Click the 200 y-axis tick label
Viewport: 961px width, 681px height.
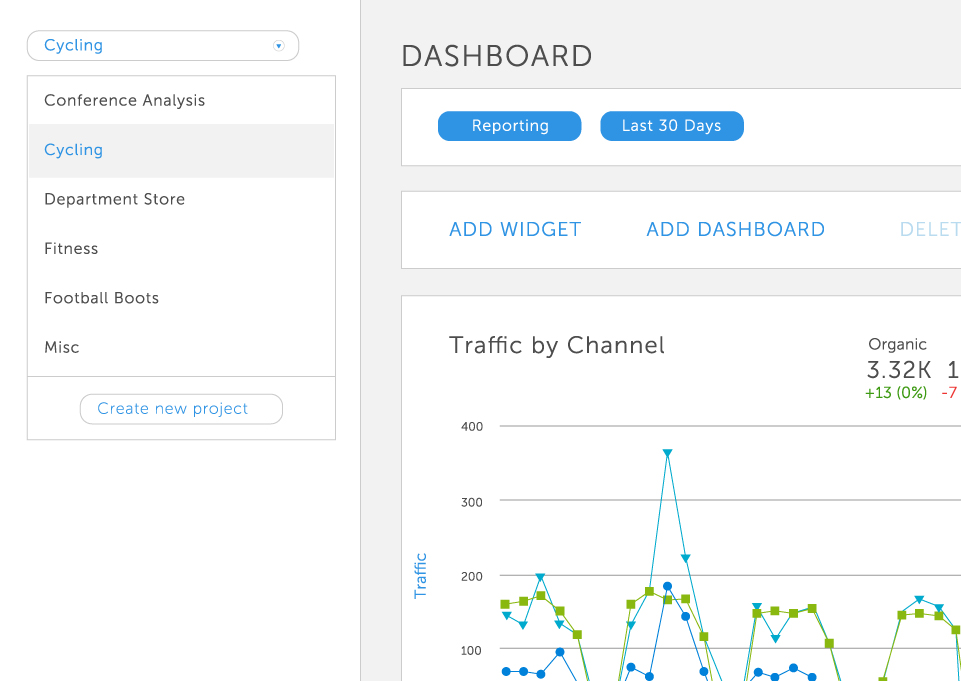(472, 576)
